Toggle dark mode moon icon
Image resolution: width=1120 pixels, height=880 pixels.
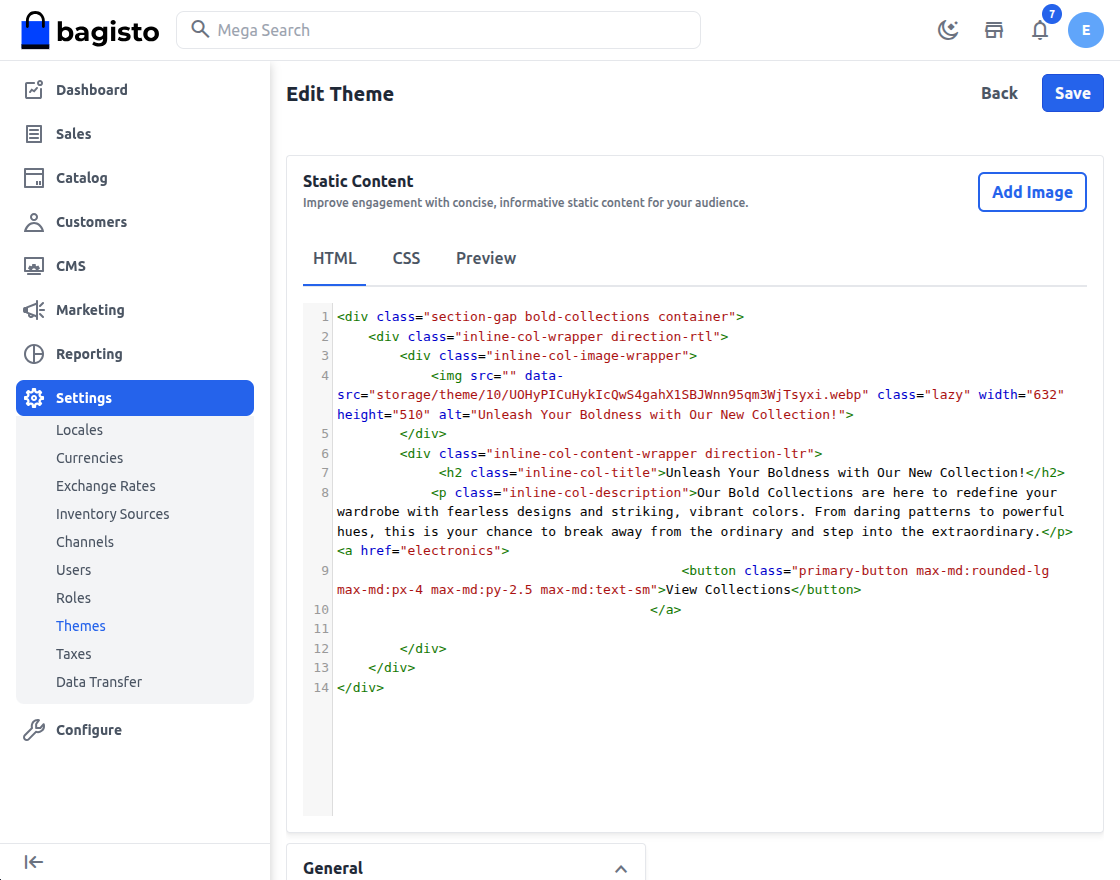pyautogui.click(x=948, y=30)
